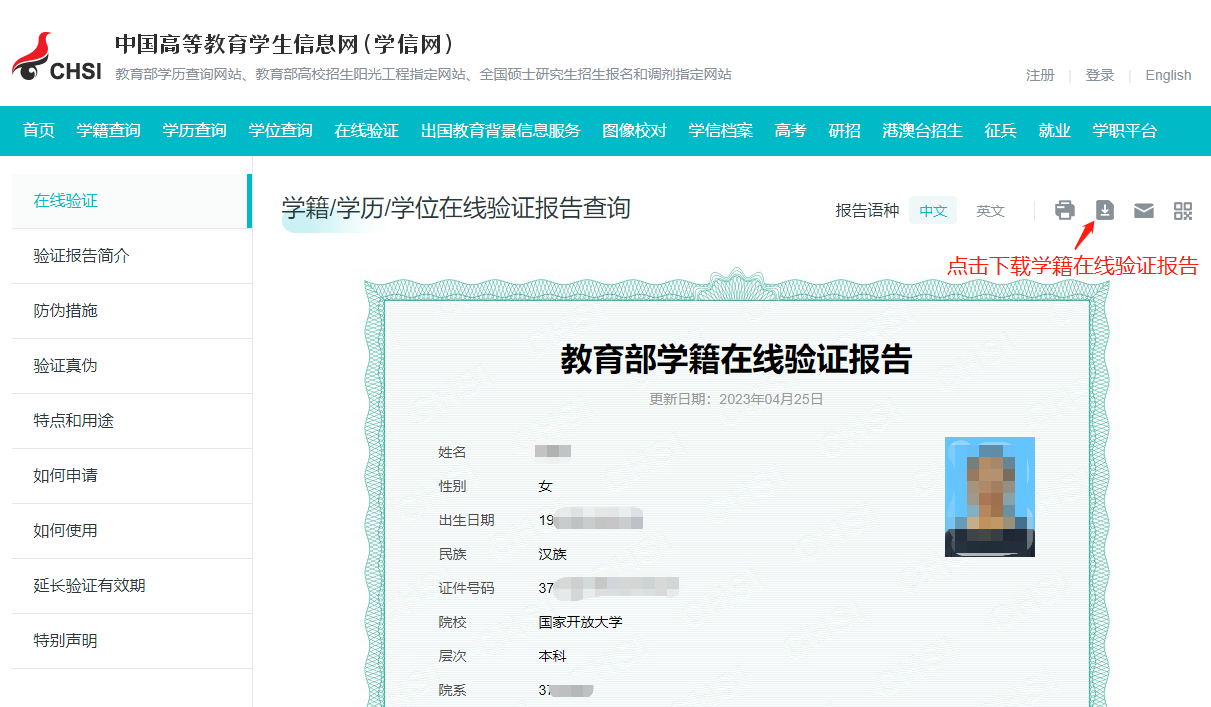
Task: Open 学位查询 in navigation bar
Action: pos(281,131)
